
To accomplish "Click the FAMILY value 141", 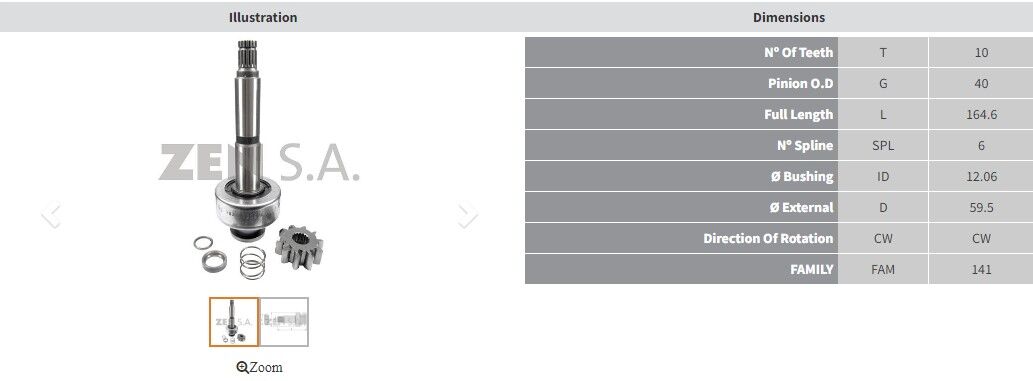I will 981,269.
